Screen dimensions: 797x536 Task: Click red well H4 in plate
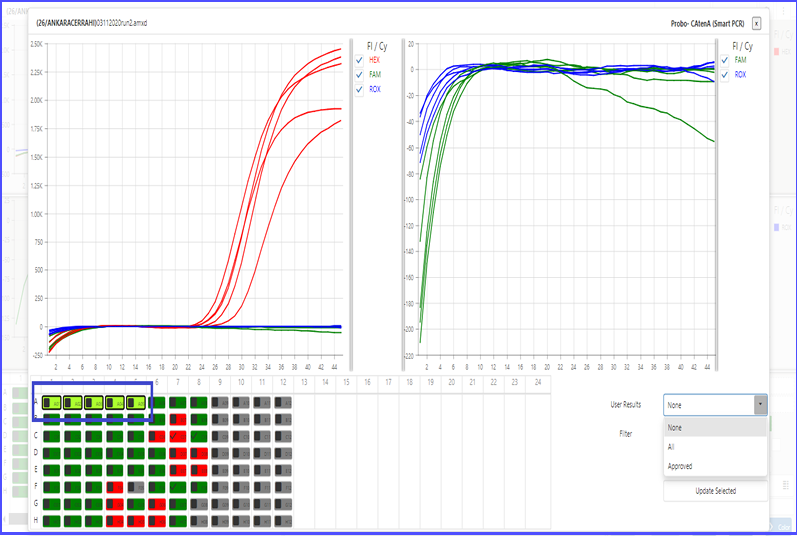click(x=115, y=521)
